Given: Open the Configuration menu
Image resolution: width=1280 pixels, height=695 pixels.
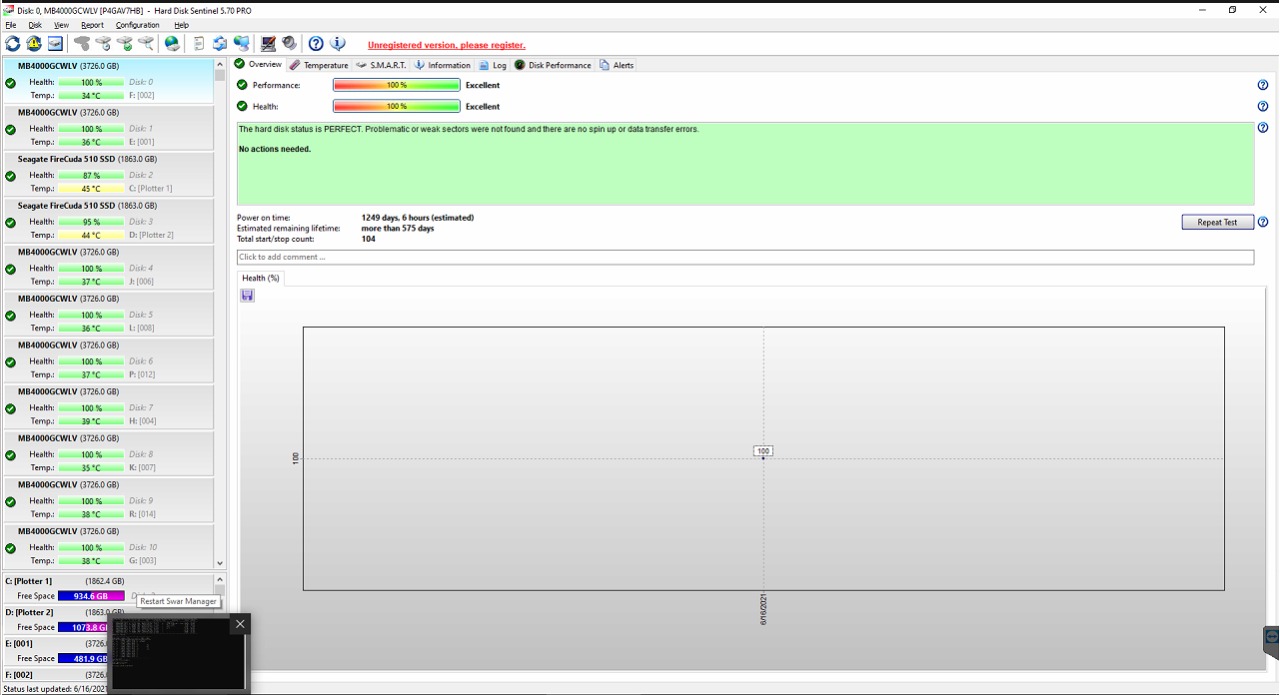Looking at the screenshot, I should click(137, 25).
